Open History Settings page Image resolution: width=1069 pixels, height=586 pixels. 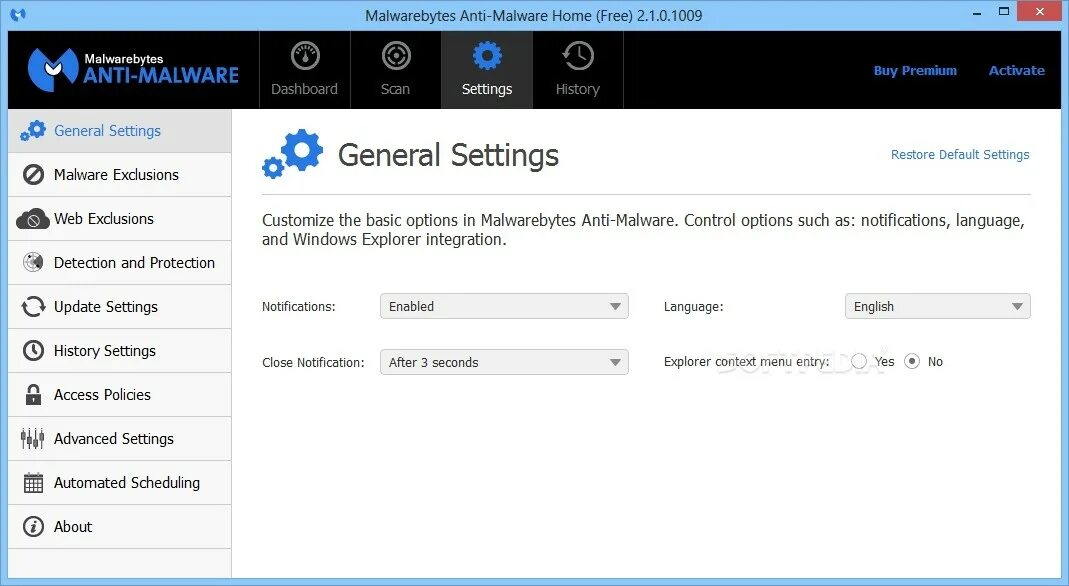tap(120, 350)
